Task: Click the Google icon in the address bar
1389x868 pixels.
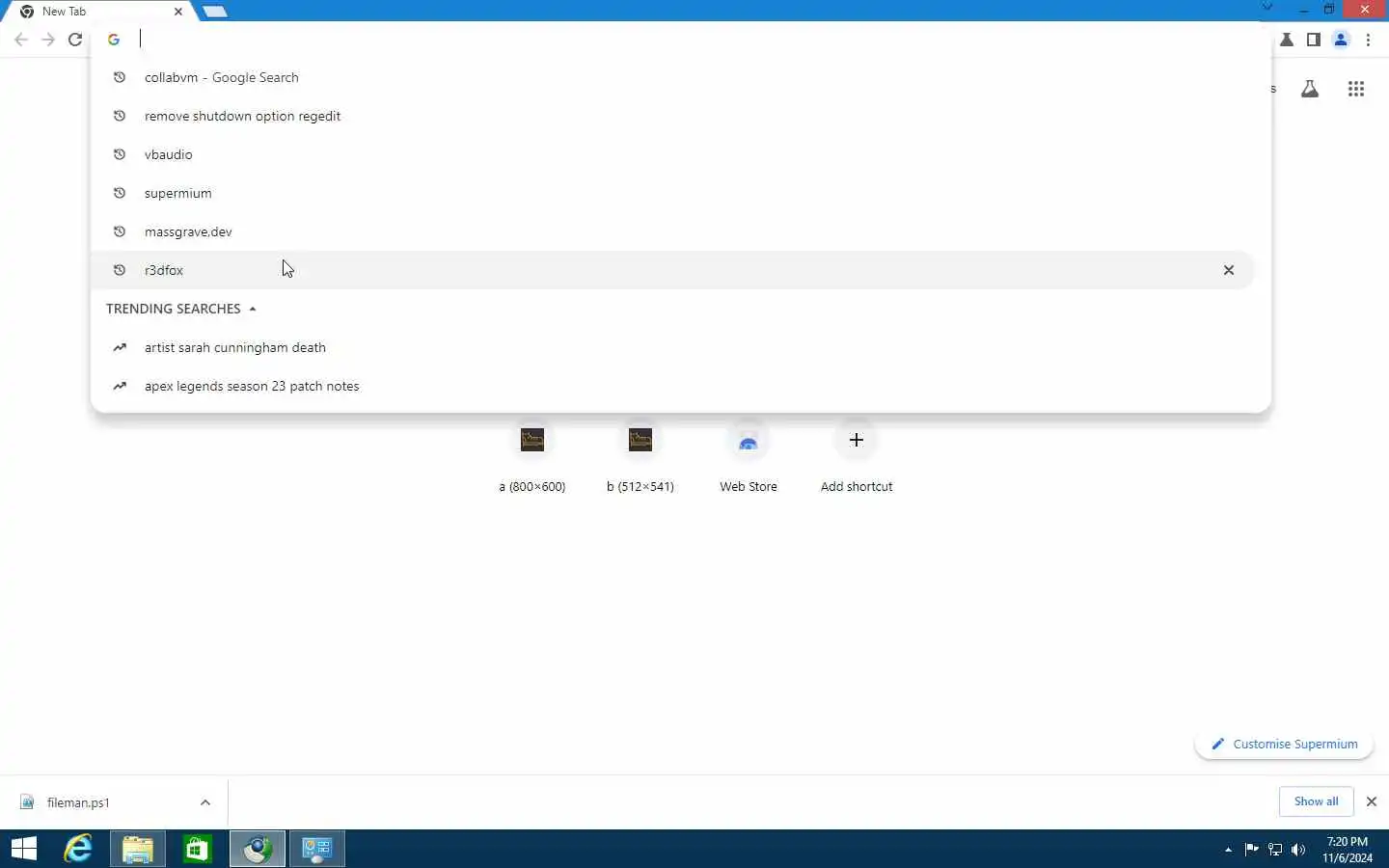Action: (x=114, y=40)
